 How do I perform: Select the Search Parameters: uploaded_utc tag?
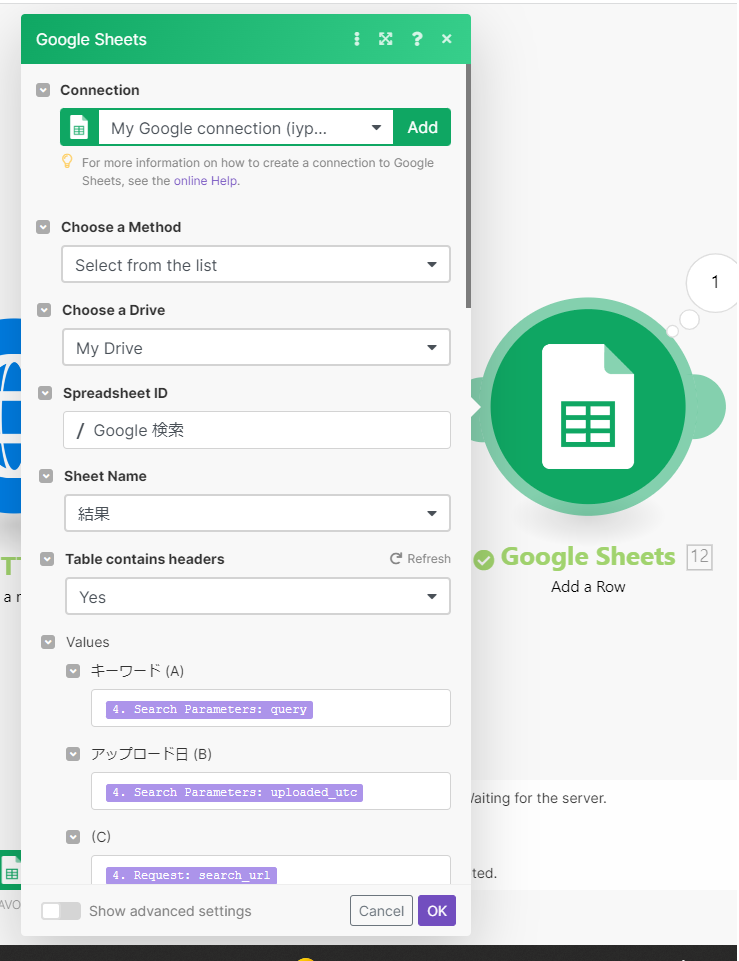pyautogui.click(x=234, y=792)
